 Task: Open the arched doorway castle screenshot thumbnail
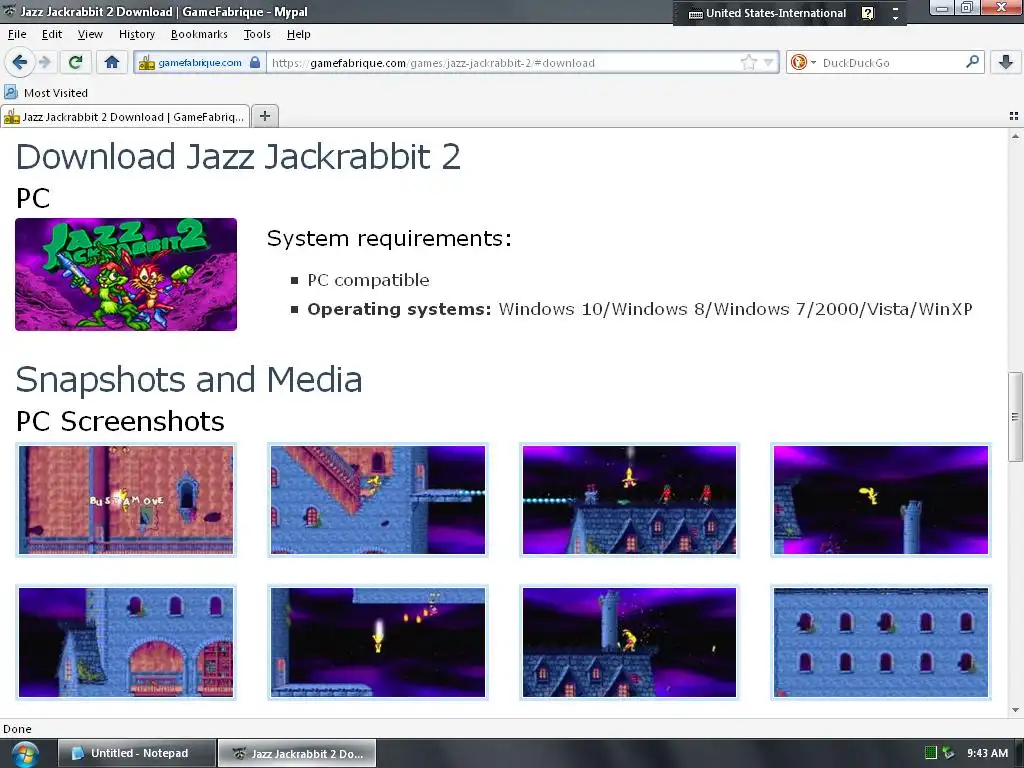click(x=126, y=643)
